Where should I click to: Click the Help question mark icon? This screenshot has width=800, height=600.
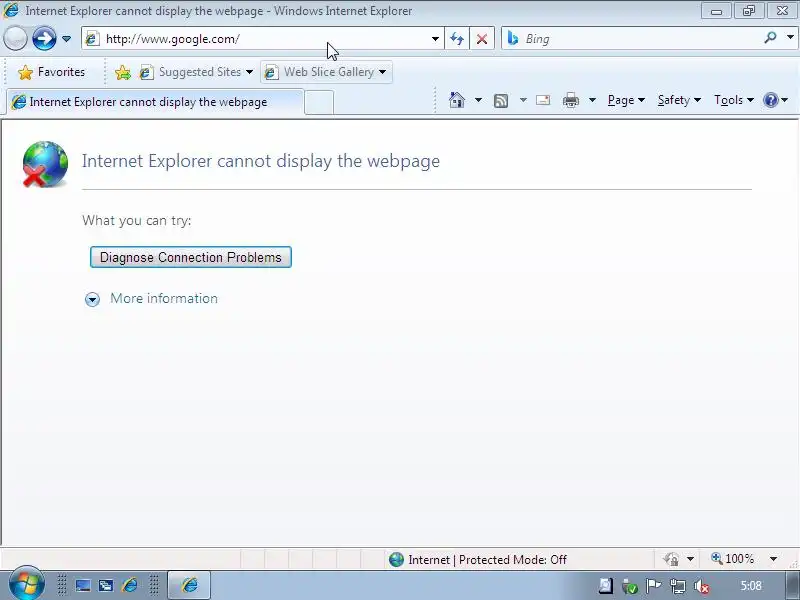(x=770, y=100)
